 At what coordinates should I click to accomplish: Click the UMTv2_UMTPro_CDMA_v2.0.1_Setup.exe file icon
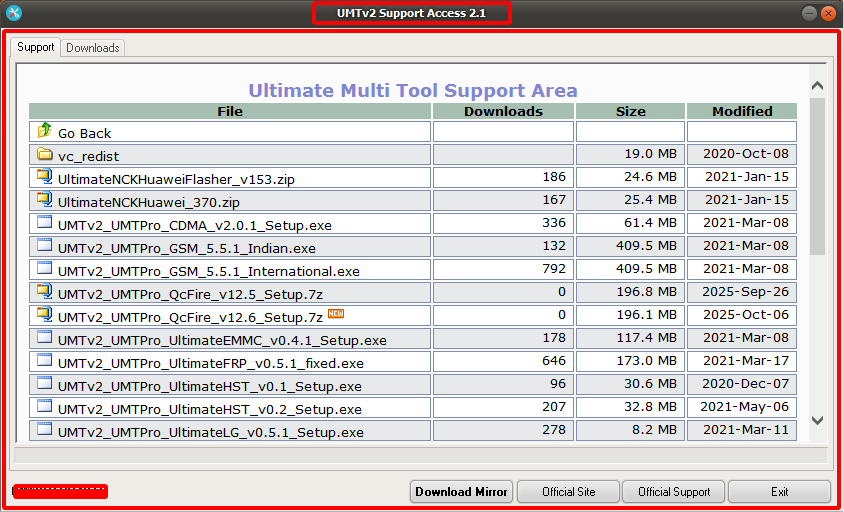tap(44, 223)
